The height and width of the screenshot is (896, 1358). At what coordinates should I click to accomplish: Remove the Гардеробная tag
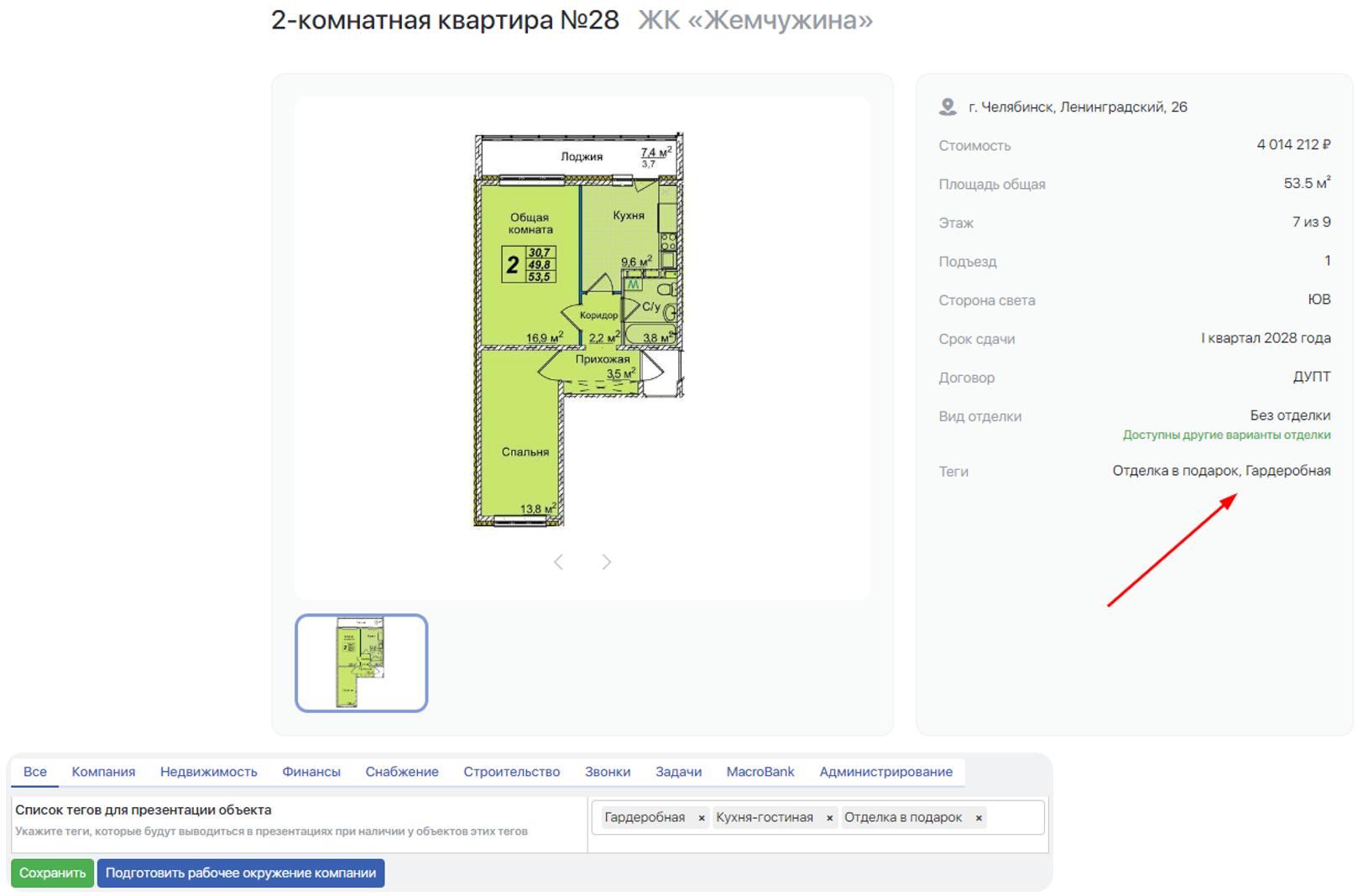click(x=702, y=818)
